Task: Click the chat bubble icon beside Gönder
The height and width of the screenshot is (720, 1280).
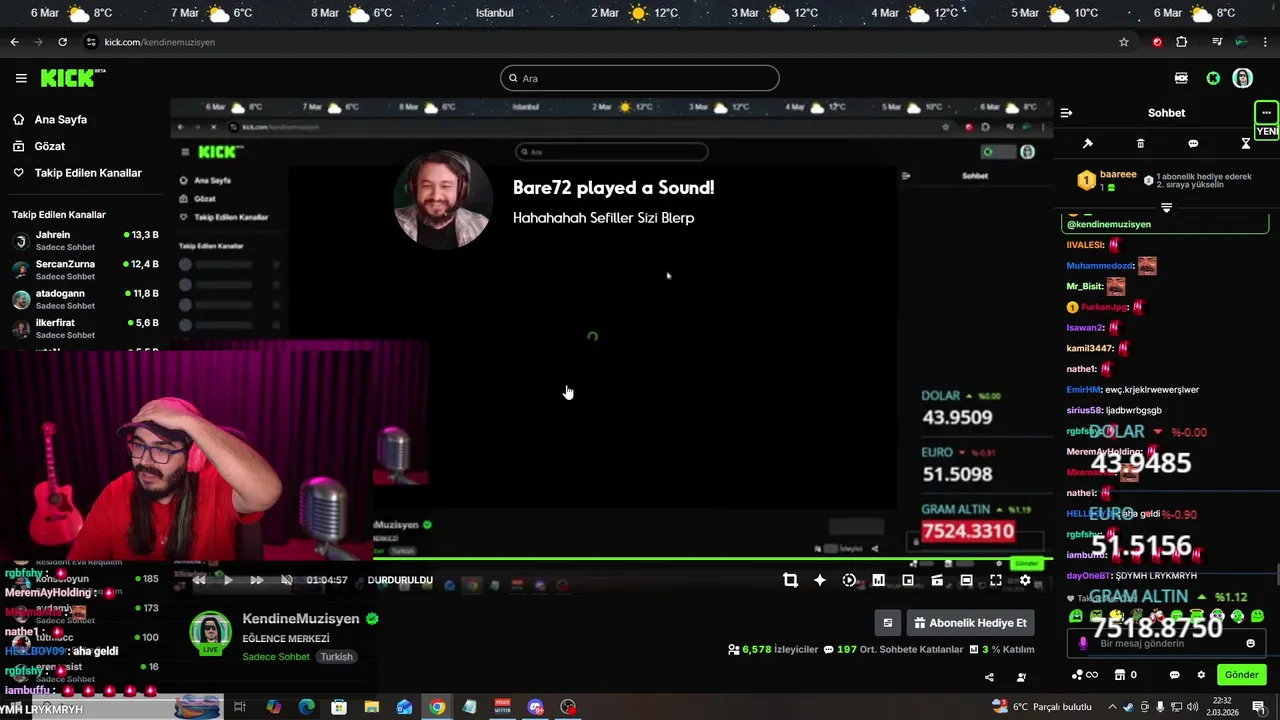Action: click(1175, 675)
